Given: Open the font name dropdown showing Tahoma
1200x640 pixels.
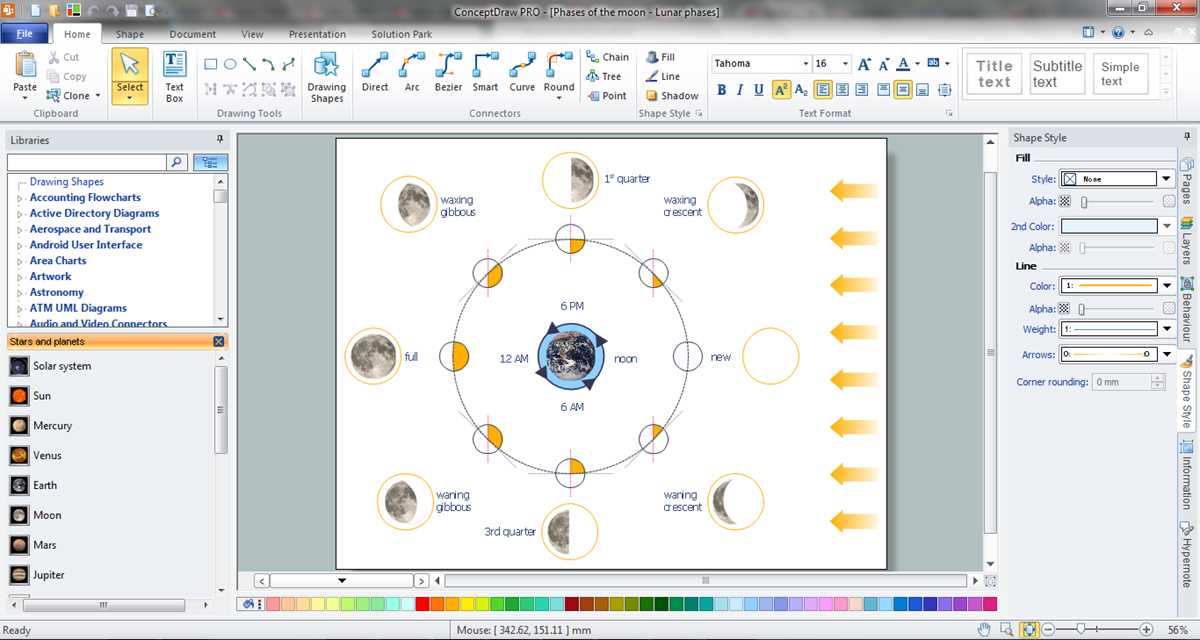Looking at the screenshot, I should click(x=805, y=64).
